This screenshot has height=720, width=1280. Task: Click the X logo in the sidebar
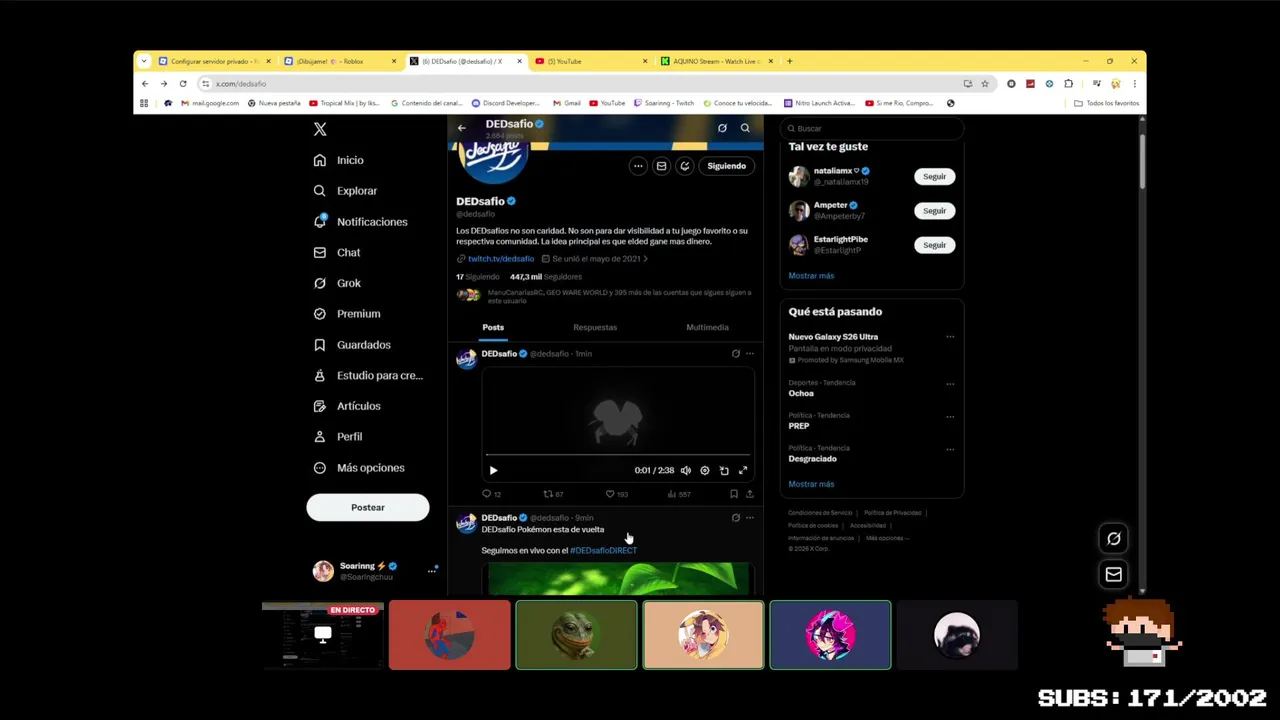point(320,129)
